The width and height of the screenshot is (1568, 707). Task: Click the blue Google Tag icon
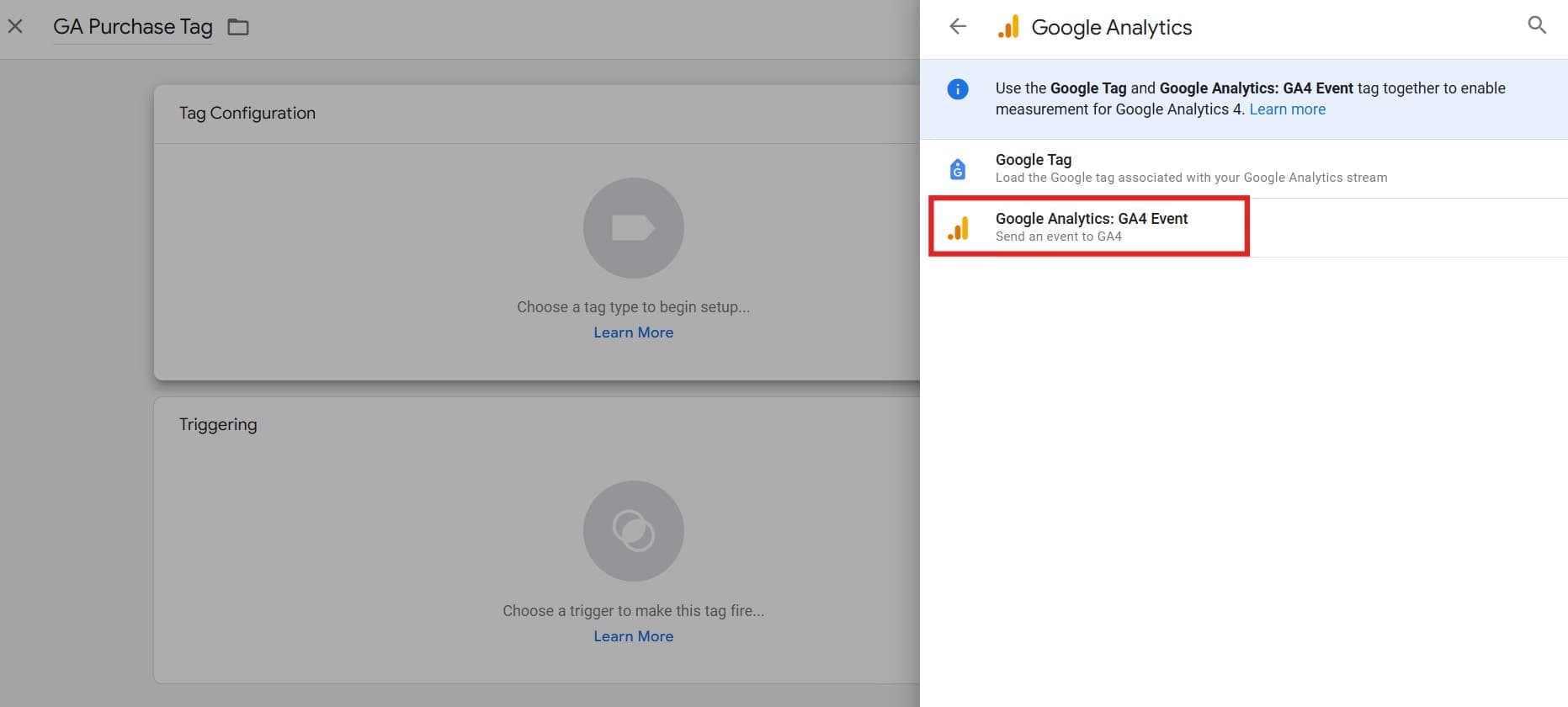click(958, 169)
